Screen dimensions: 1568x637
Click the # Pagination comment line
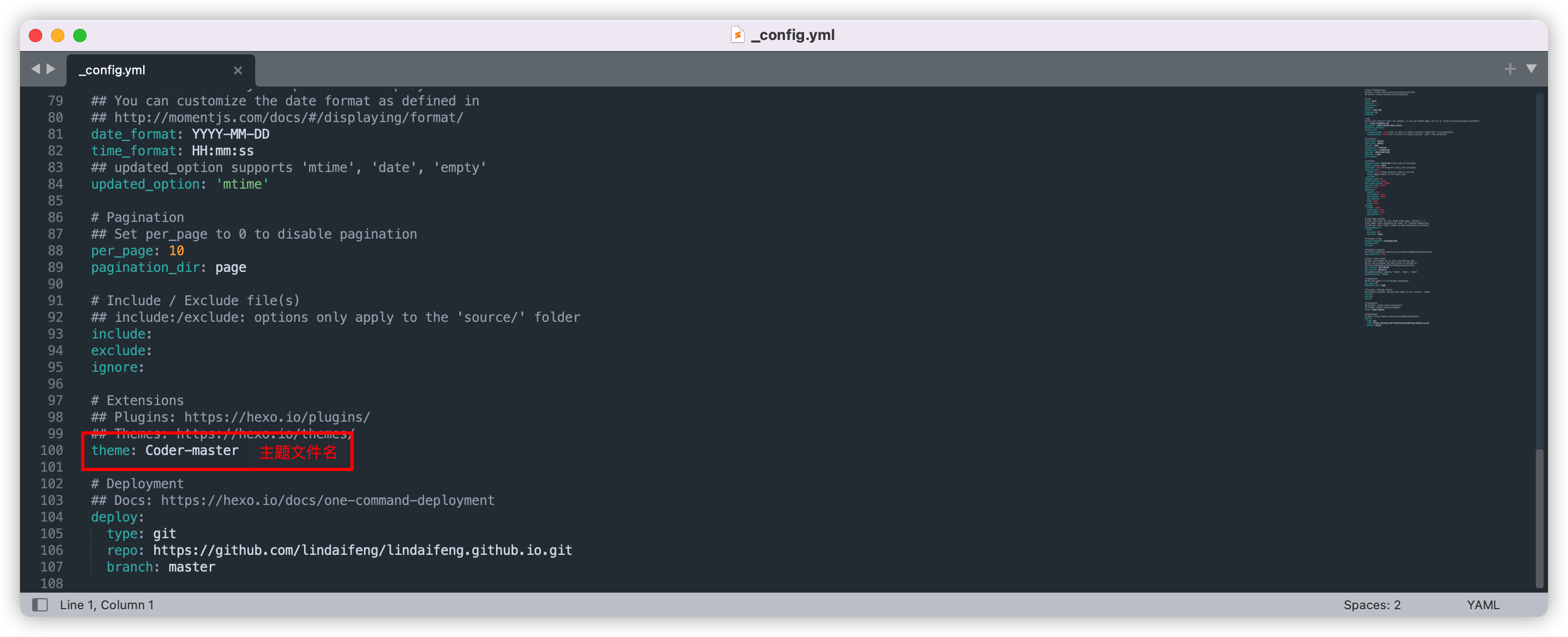click(138, 218)
